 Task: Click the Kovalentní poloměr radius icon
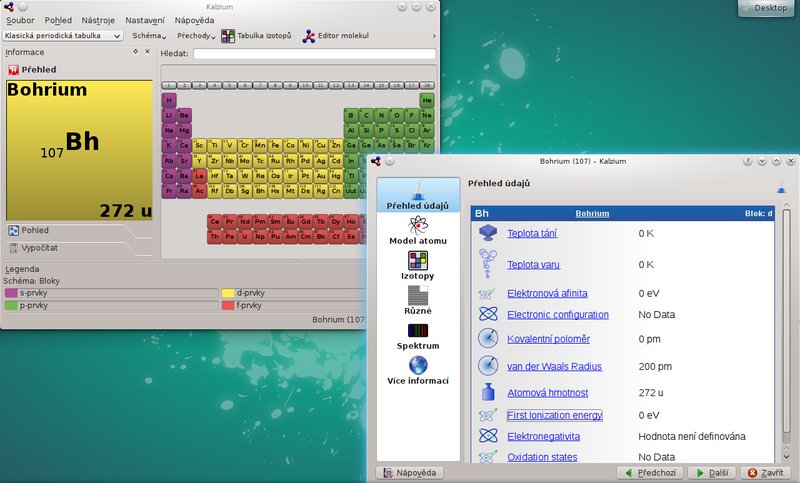488,338
